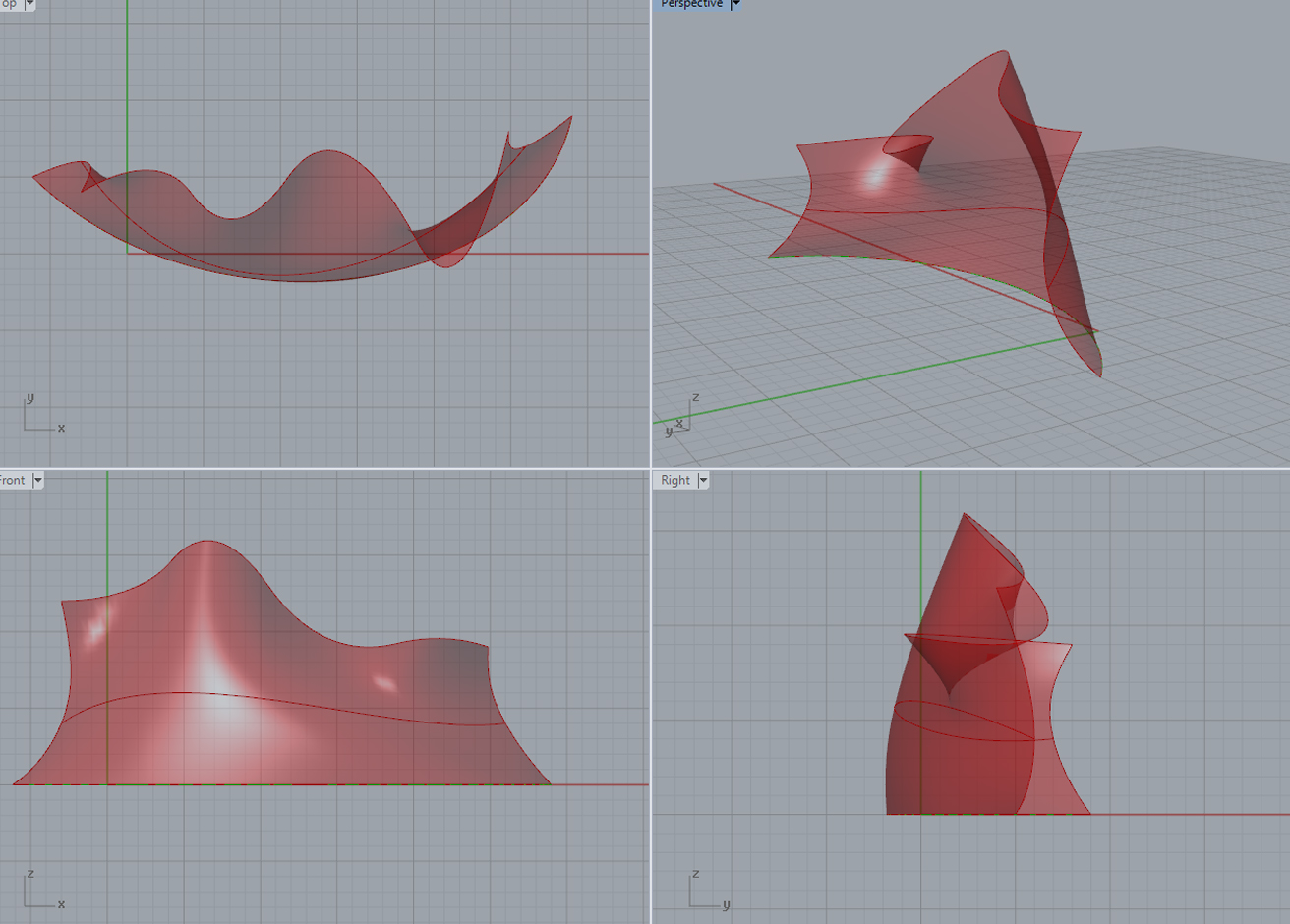
Task: Open the Right viewport dropdown arrow
Action: coord(703,480)
